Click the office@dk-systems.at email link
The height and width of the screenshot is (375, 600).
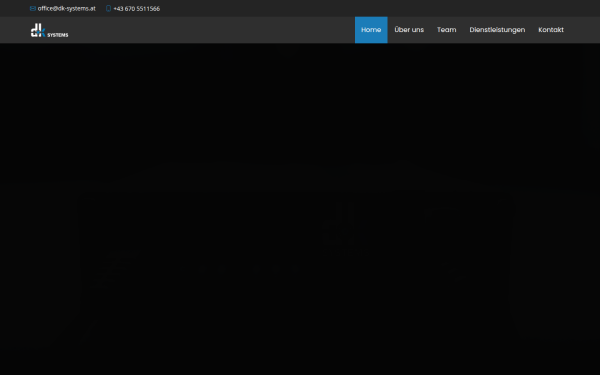coord(66,8)
